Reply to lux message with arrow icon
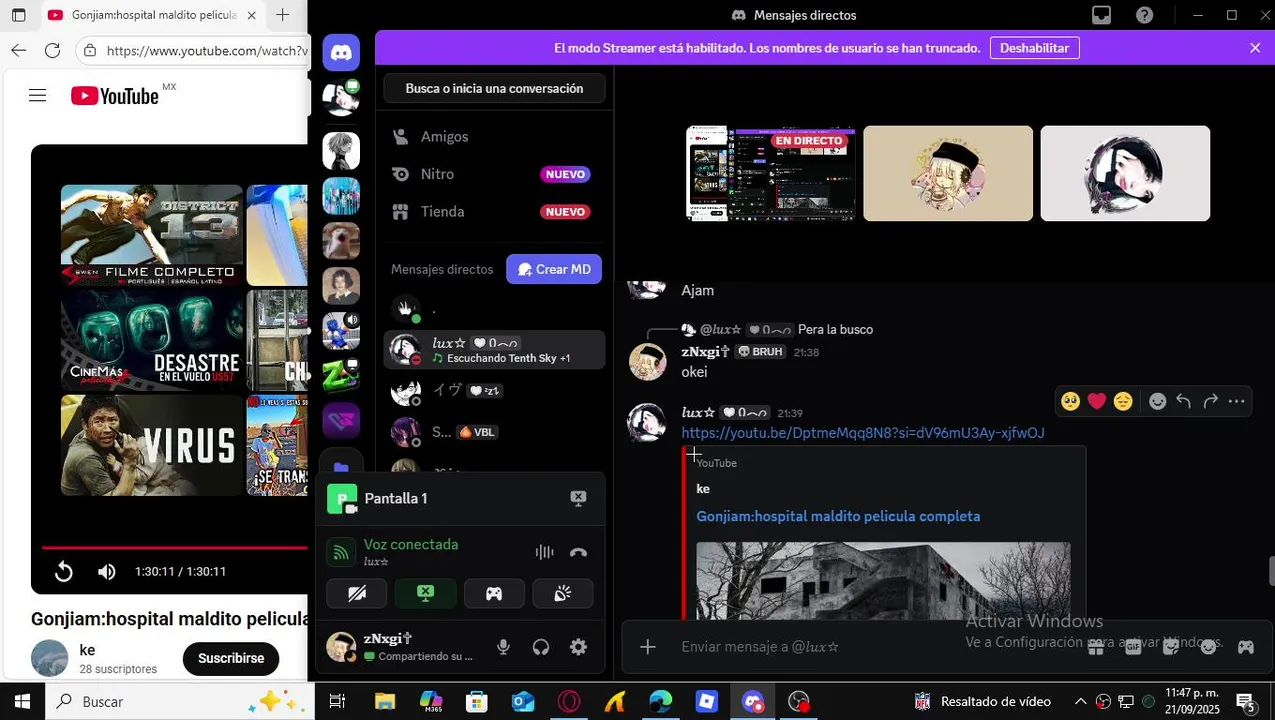Viewport: 1275px width, 720px height. coord(1183,401)
